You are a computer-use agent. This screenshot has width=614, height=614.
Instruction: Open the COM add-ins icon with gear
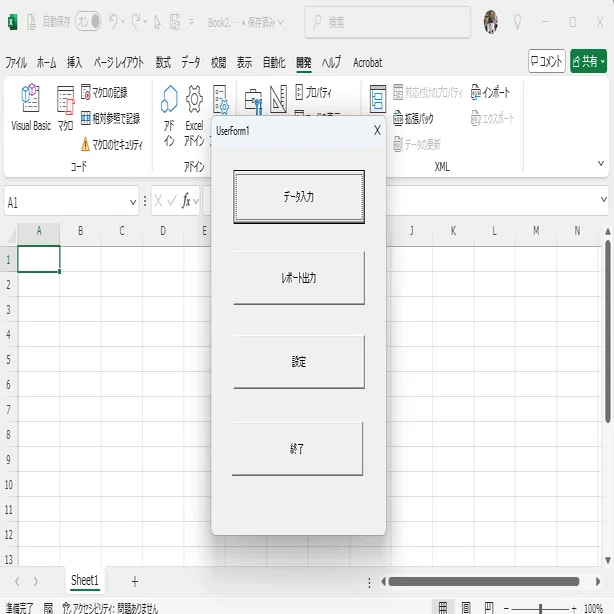[221, 99]
